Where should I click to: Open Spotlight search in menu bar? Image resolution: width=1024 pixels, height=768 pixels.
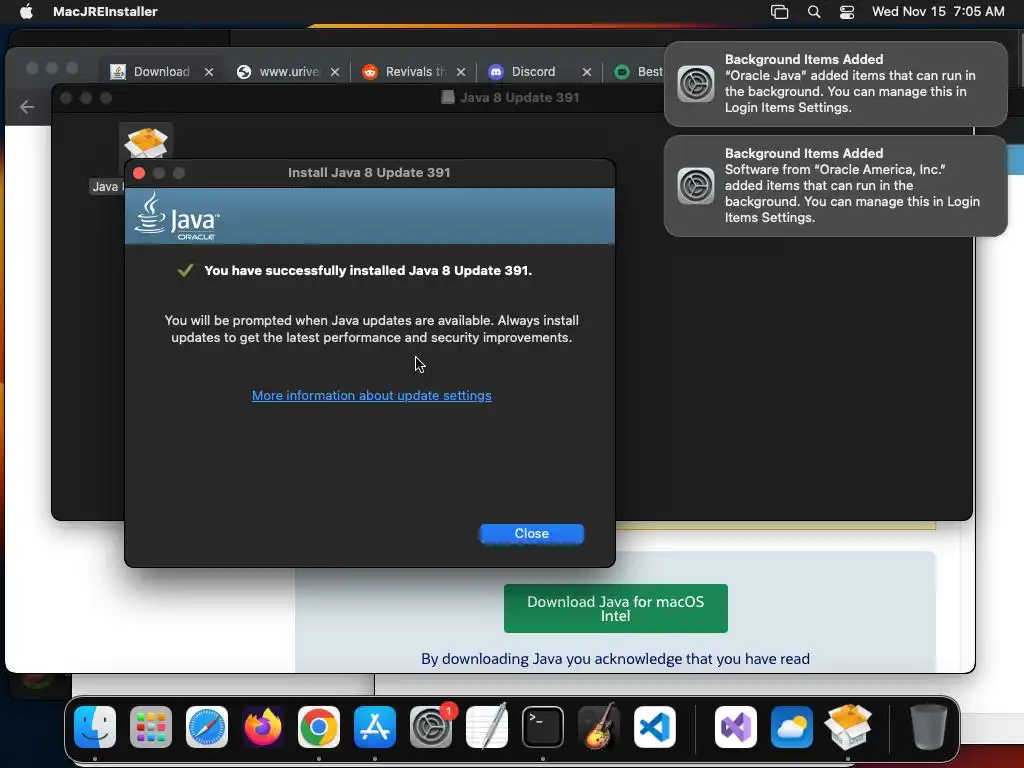click(x=814, y=12)
